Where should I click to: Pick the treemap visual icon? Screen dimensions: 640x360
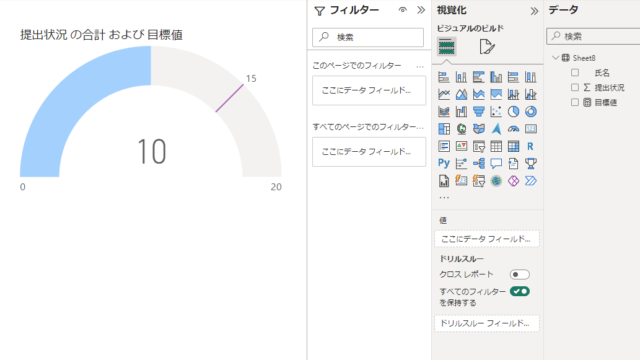click(444, 129)
